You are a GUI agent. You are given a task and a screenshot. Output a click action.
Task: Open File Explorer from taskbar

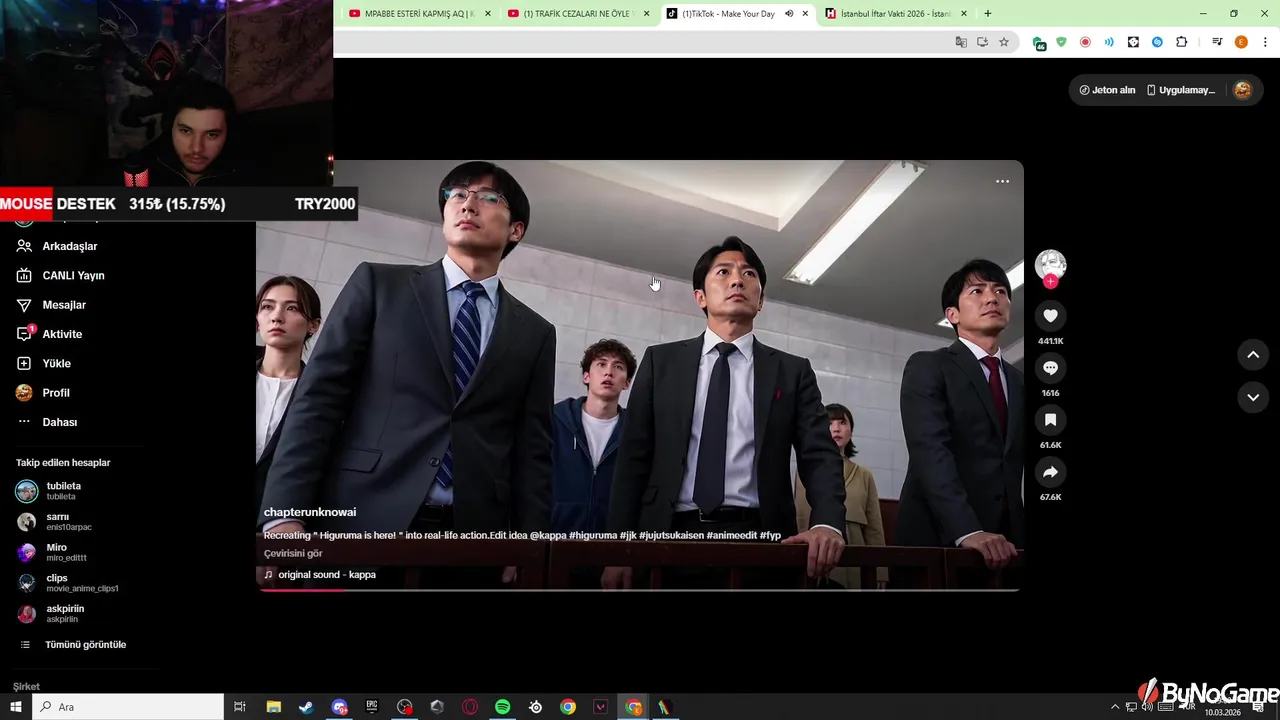pyautogui.click(x=273, y=707)
